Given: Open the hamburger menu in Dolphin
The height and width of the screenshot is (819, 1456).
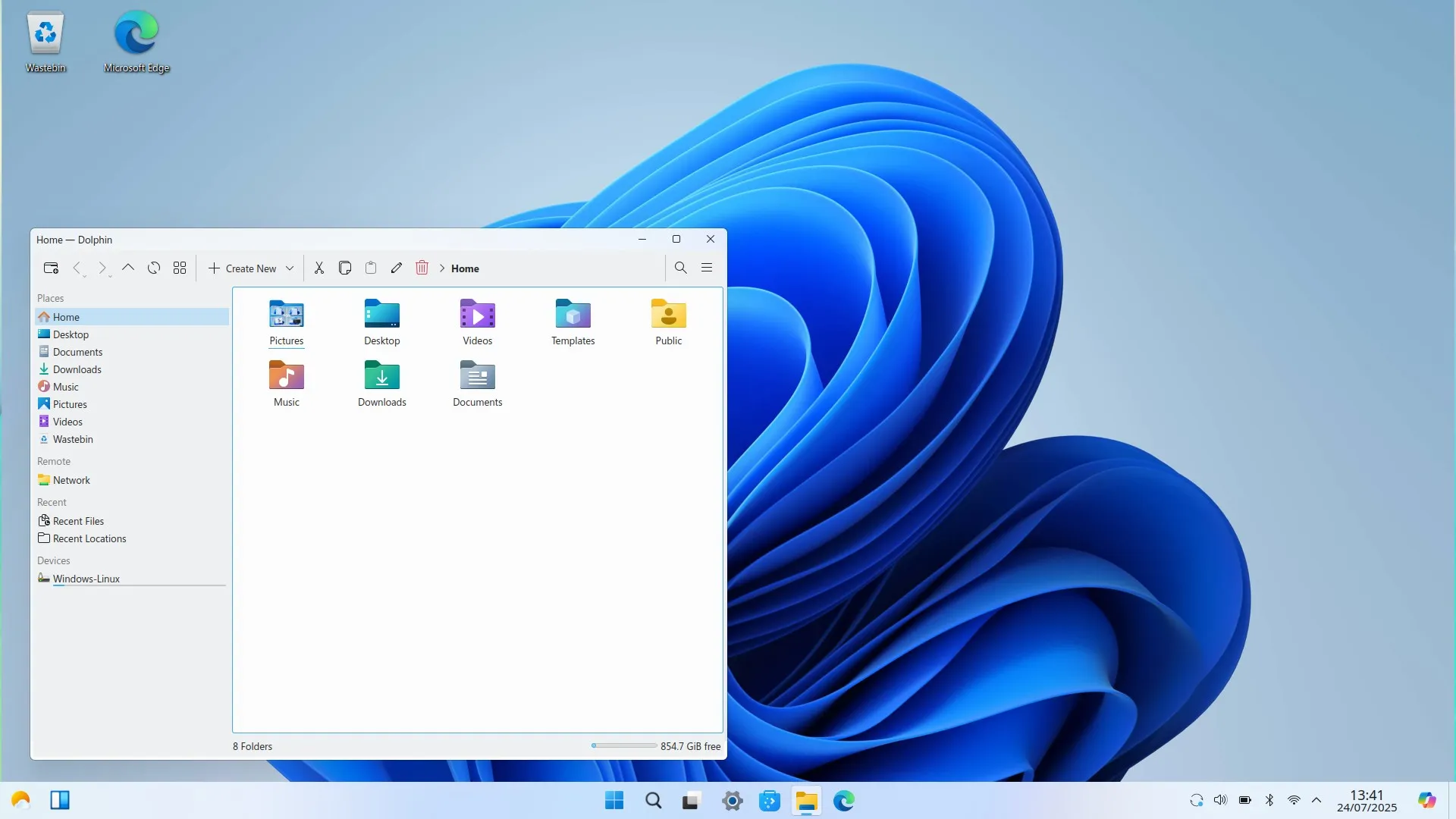Looking at the screenshot, I should [x=707, y=268].
